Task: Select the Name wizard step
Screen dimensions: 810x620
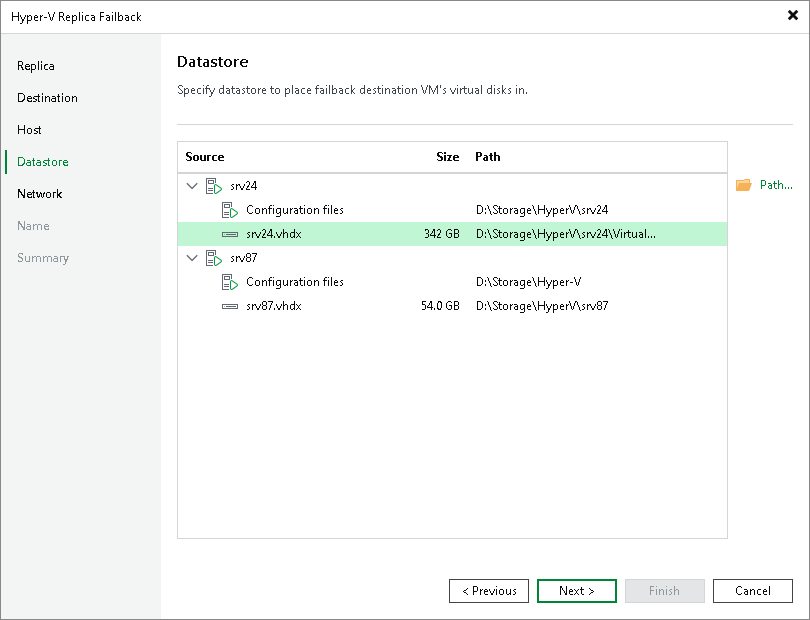Action: 33,226
